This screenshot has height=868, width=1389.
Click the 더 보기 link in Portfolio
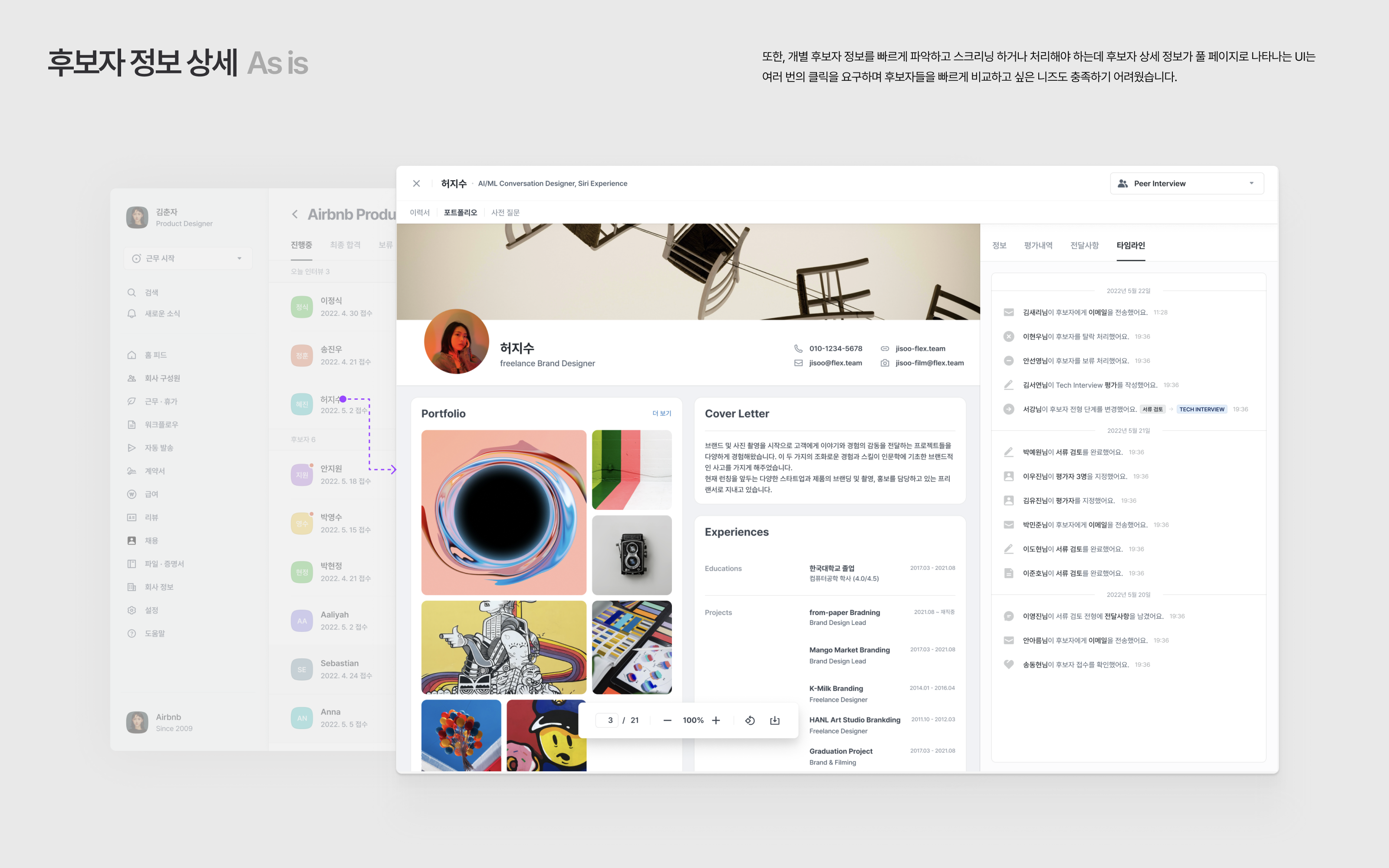pos(661,413)
